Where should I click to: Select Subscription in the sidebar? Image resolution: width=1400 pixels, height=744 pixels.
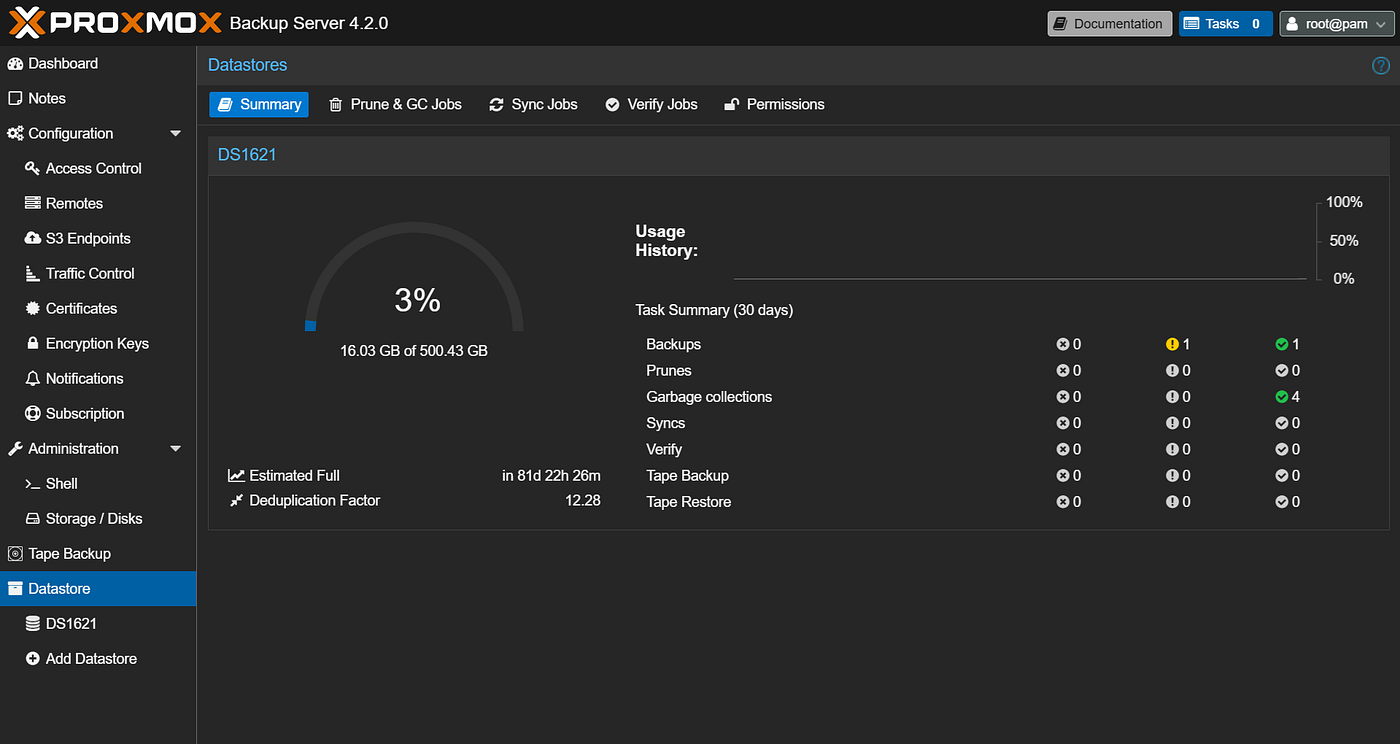[98, 414]
